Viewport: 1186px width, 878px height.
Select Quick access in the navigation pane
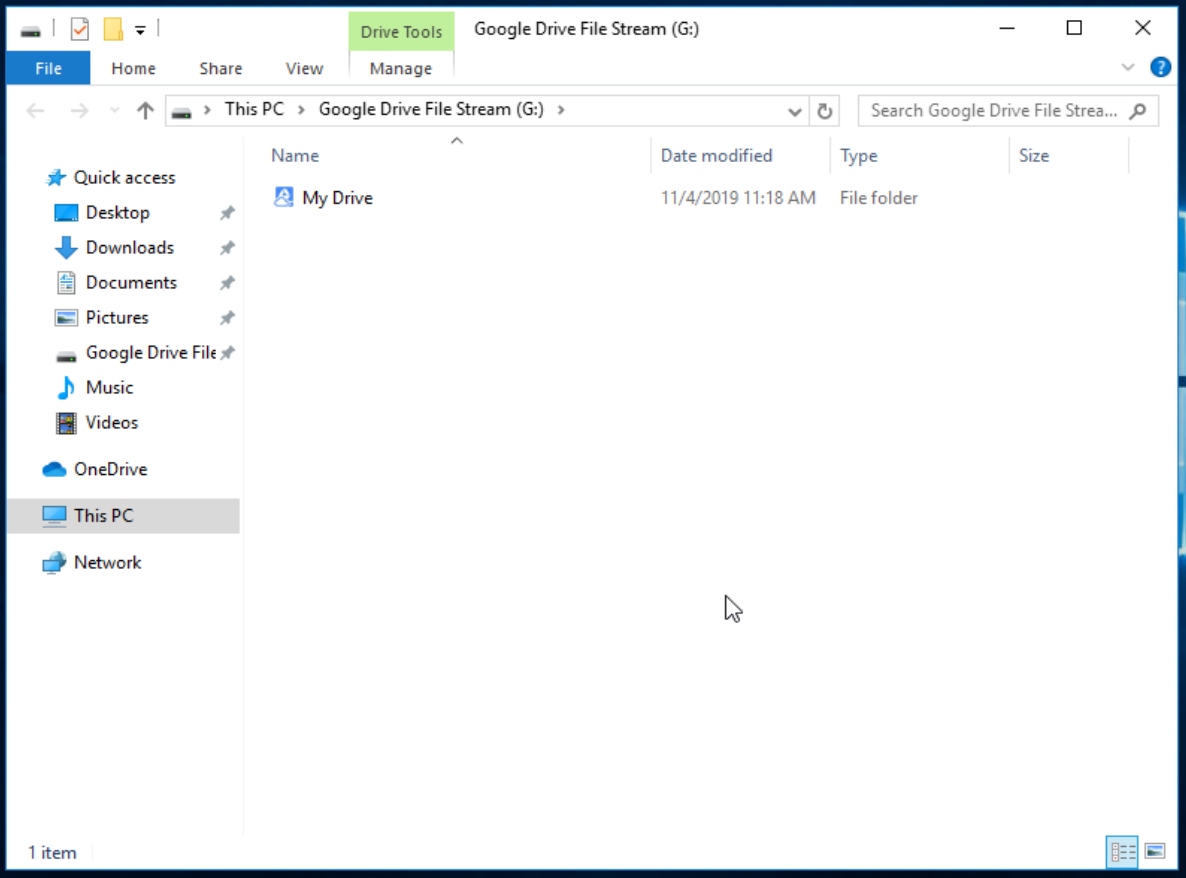tap(125, 178)
